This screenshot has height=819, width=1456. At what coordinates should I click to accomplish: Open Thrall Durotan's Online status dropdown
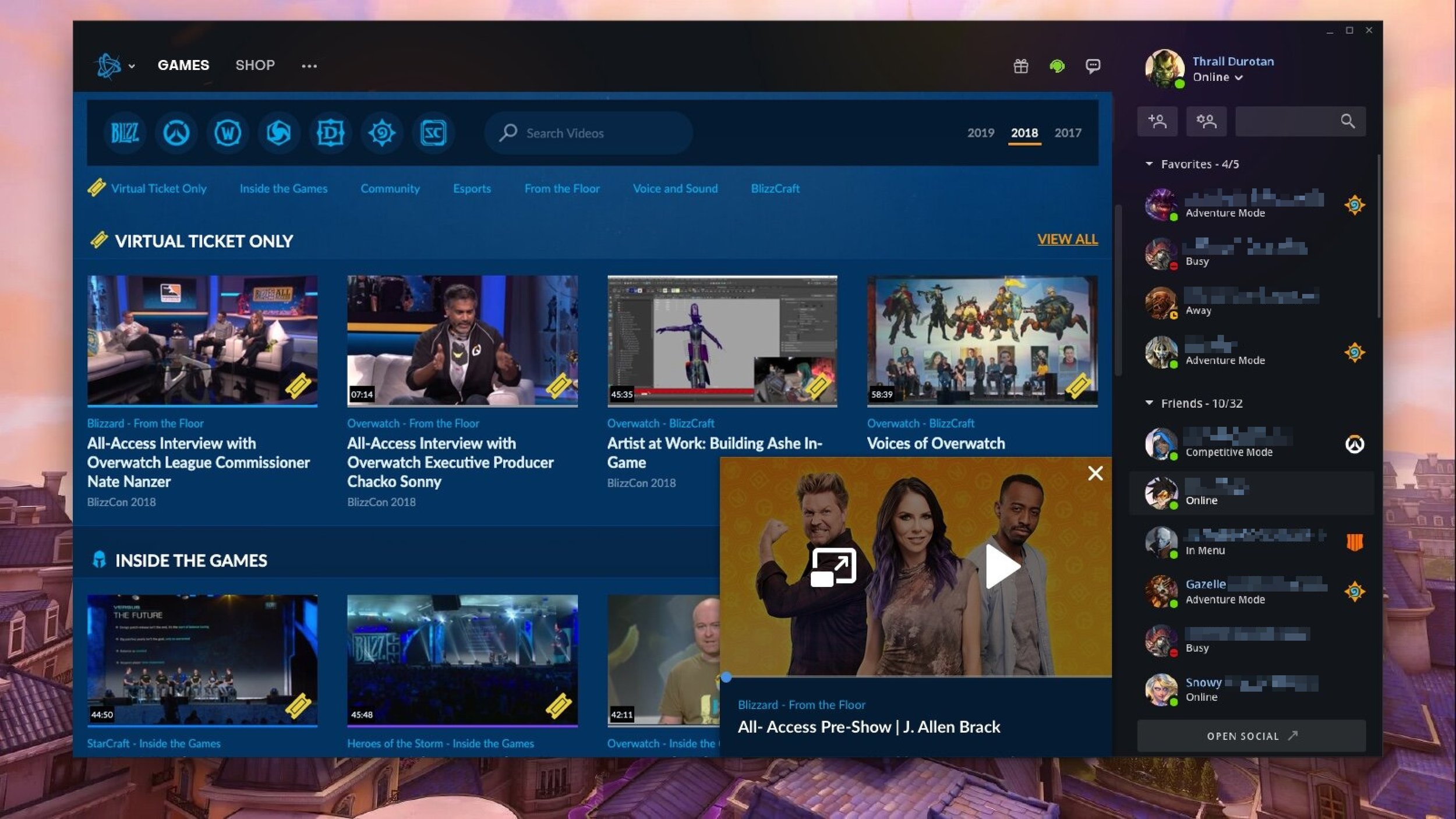tap(1218, 77)
